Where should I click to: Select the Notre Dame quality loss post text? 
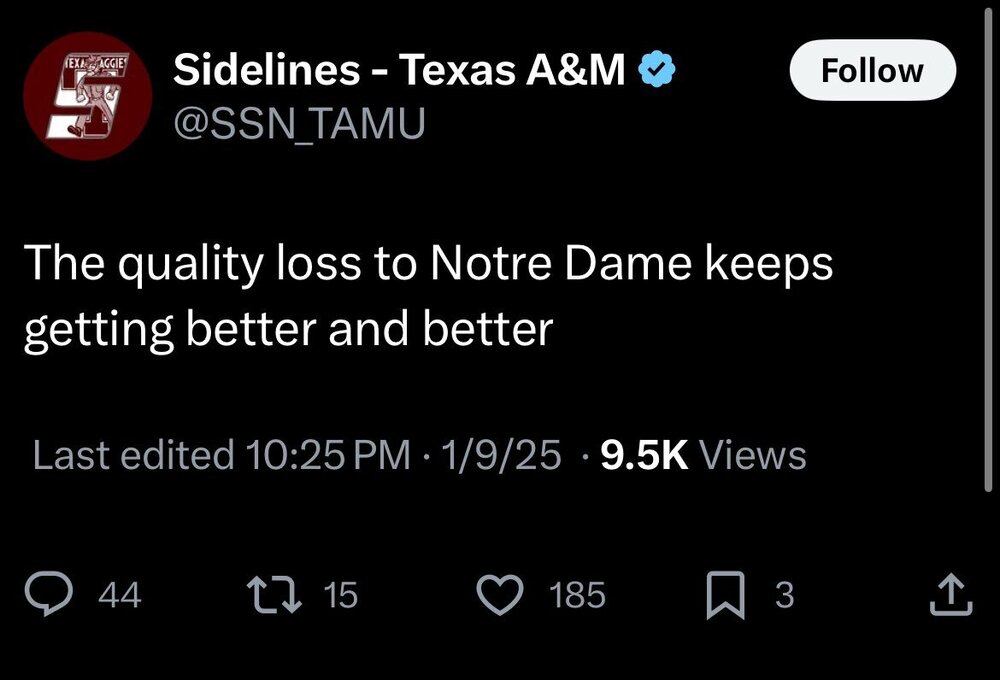coord(427,297)
